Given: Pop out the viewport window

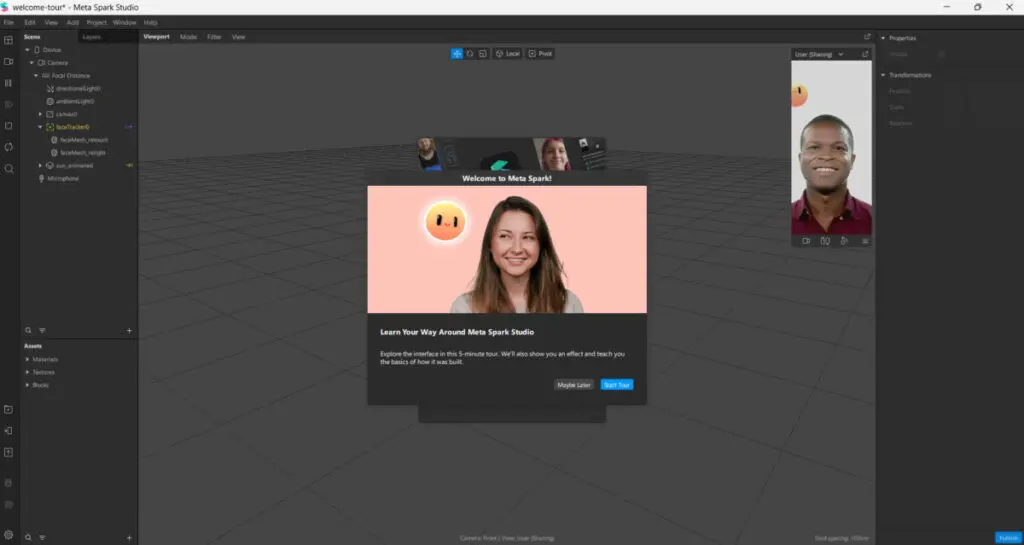Looking at the screenshot, I should tap(867, 37).
